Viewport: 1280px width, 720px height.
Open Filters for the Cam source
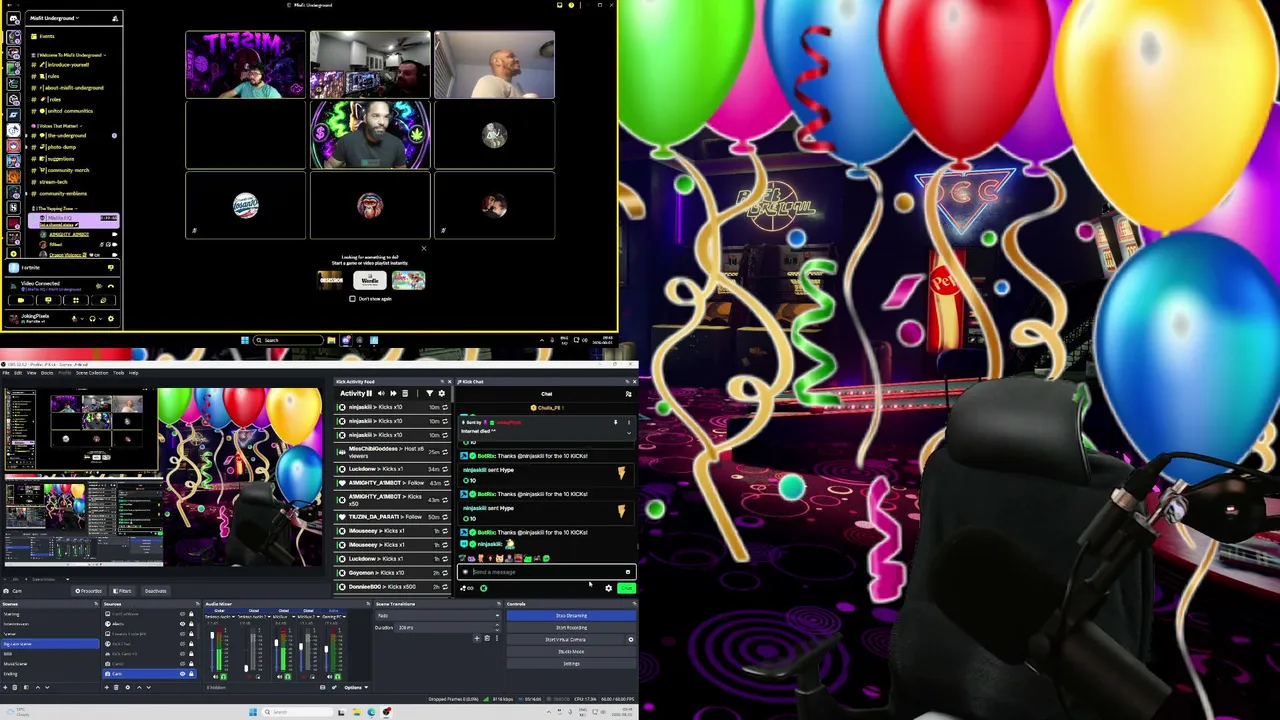(x=122, y=591)
